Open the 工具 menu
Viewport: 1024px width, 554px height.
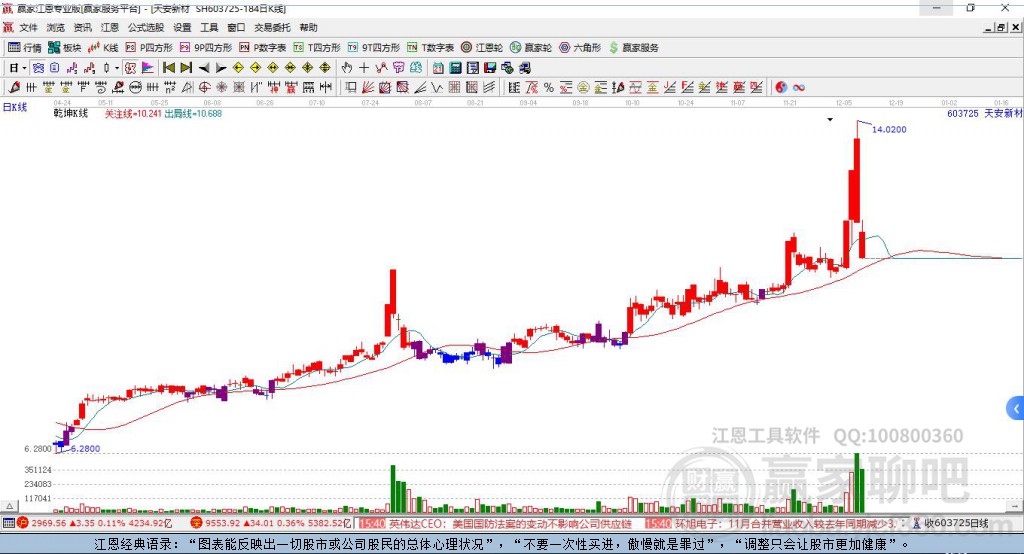[x=209, y=27]
